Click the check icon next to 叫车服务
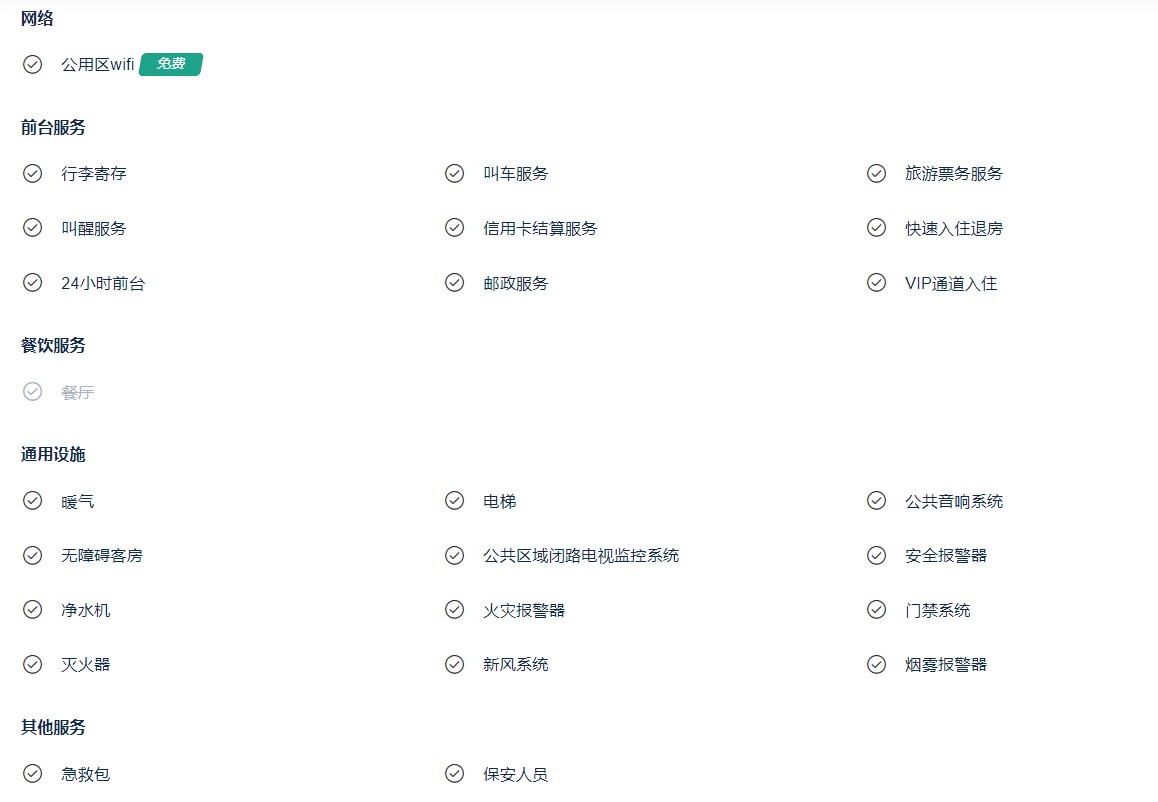 tap(454, 174)
